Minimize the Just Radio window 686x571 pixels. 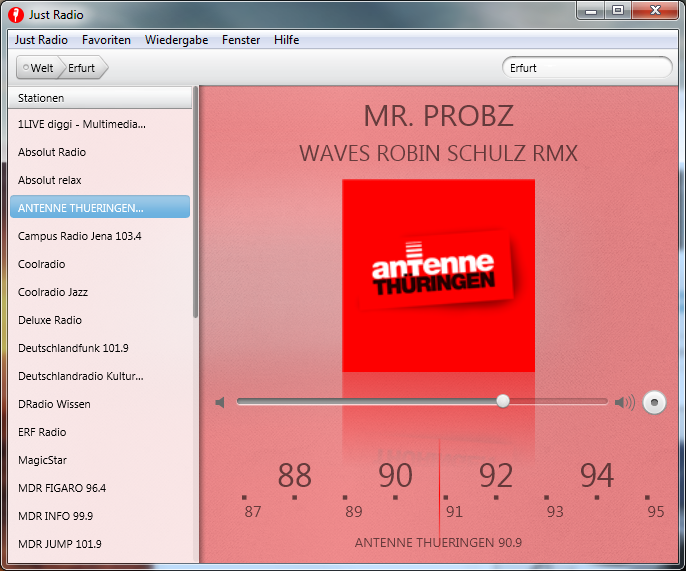click(x=591, y=11)
